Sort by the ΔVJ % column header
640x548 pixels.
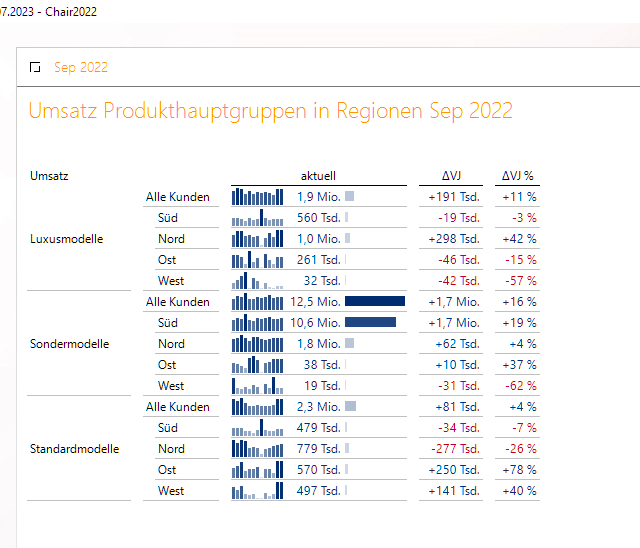[x=517, y=176]
